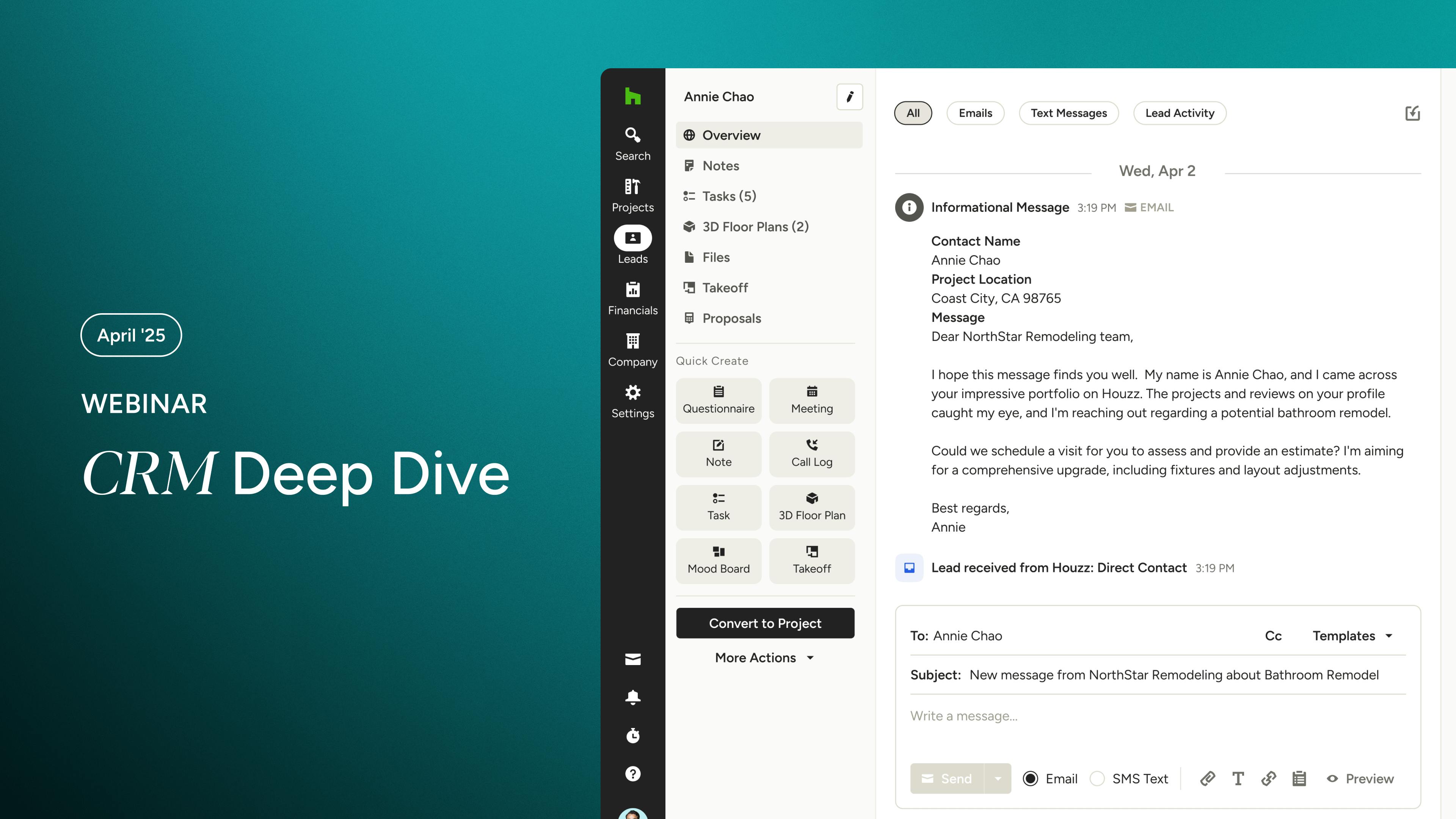Create a Meeting from Quick Create
This screenshot has height=819, width=1456.
click(x=812, y=401)
